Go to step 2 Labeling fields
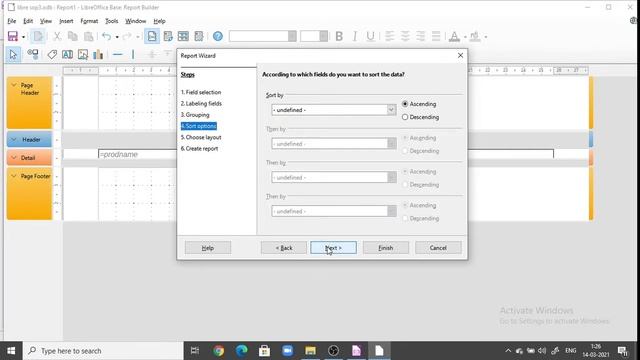The width and height of the screenshot is (640, 360). pos(201,104)
